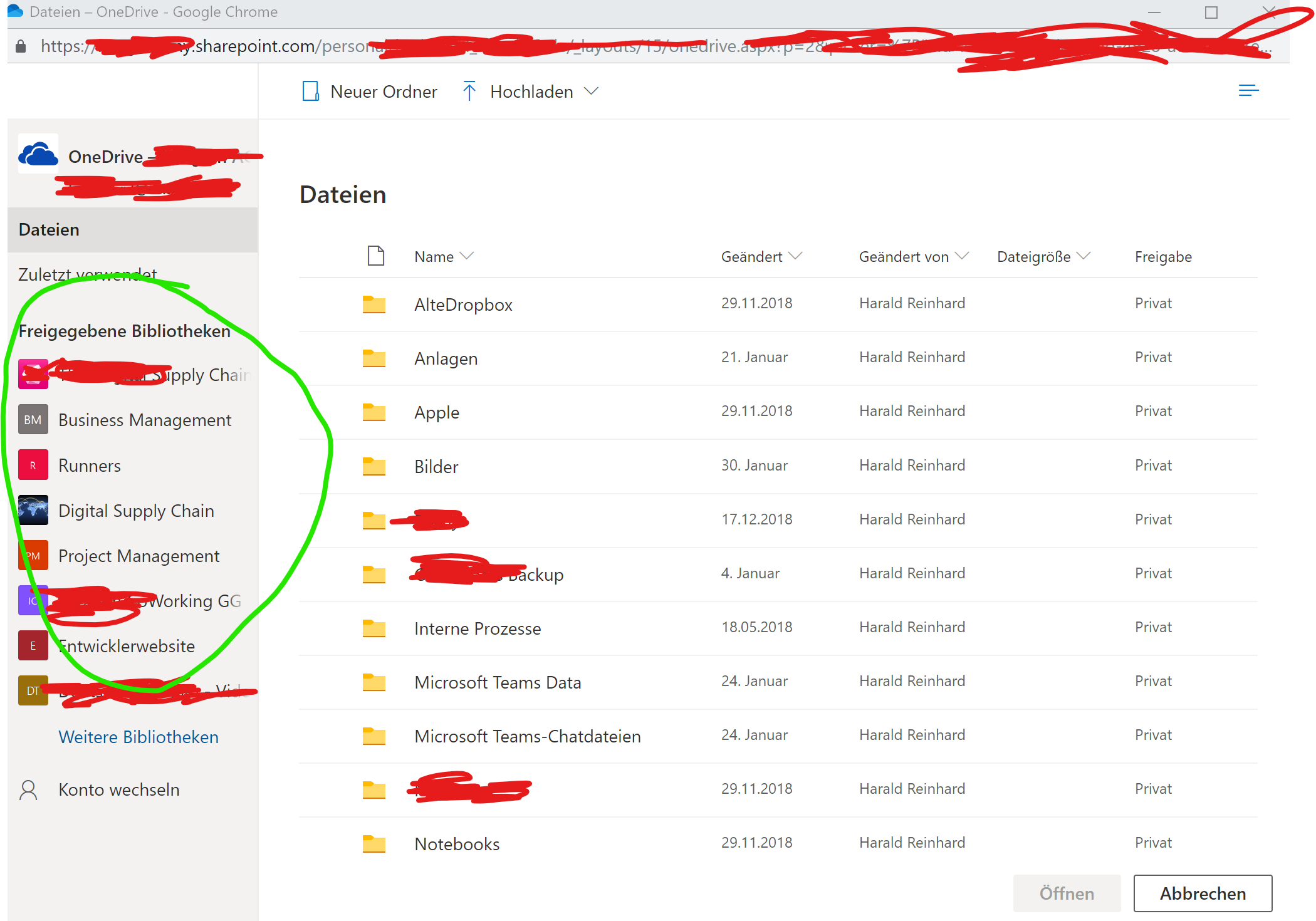Open the AlteDropbox folder name

point(463,304)
